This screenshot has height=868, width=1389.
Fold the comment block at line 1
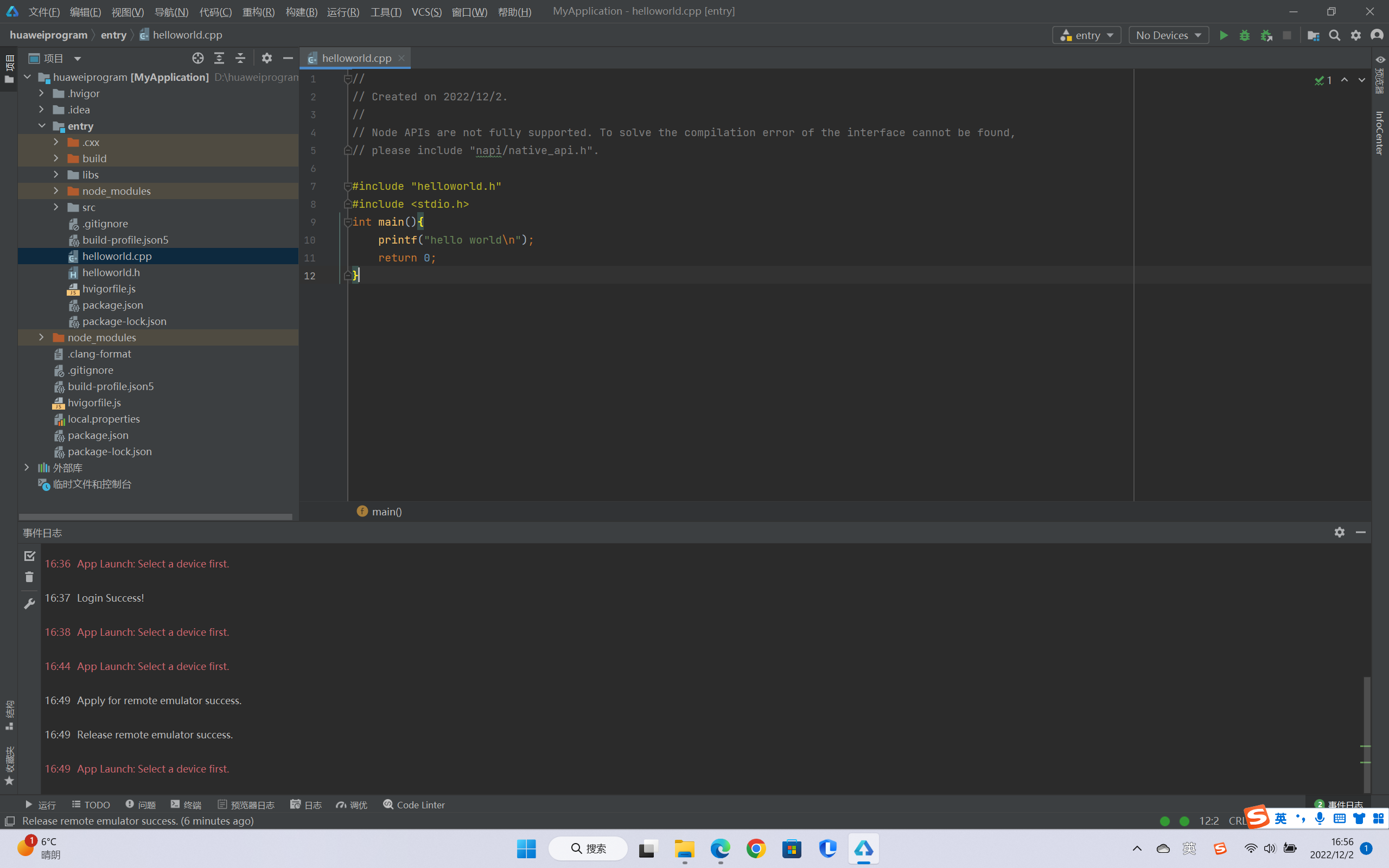348,79
